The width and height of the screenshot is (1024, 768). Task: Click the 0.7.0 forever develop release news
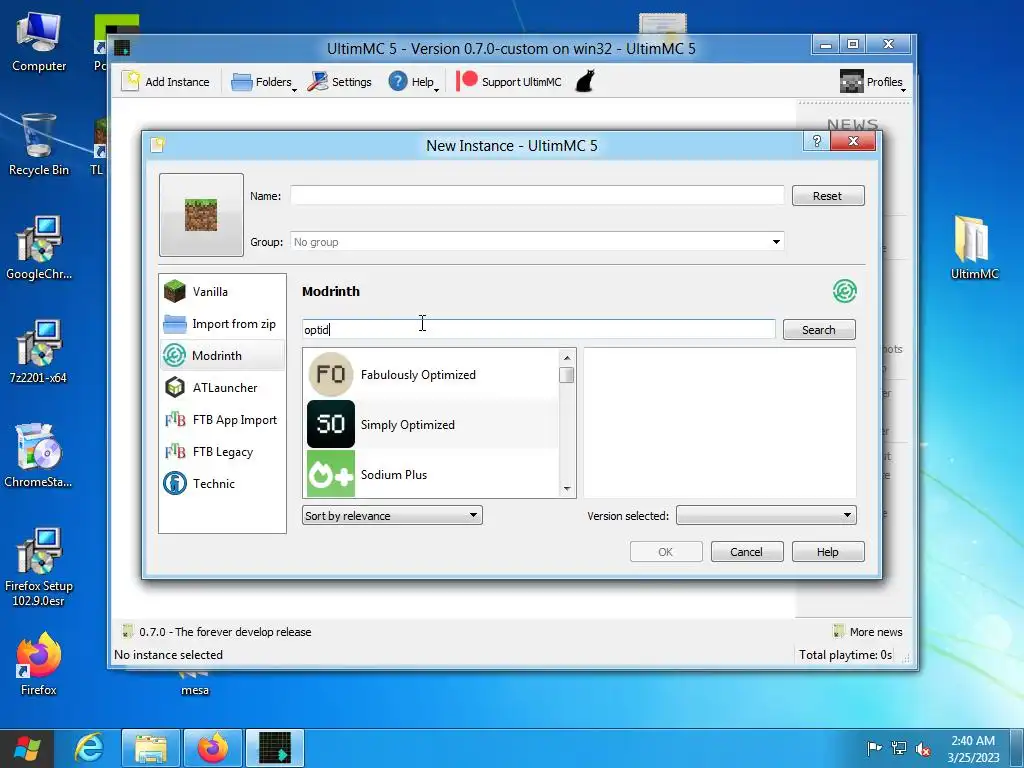click(217, 632)
